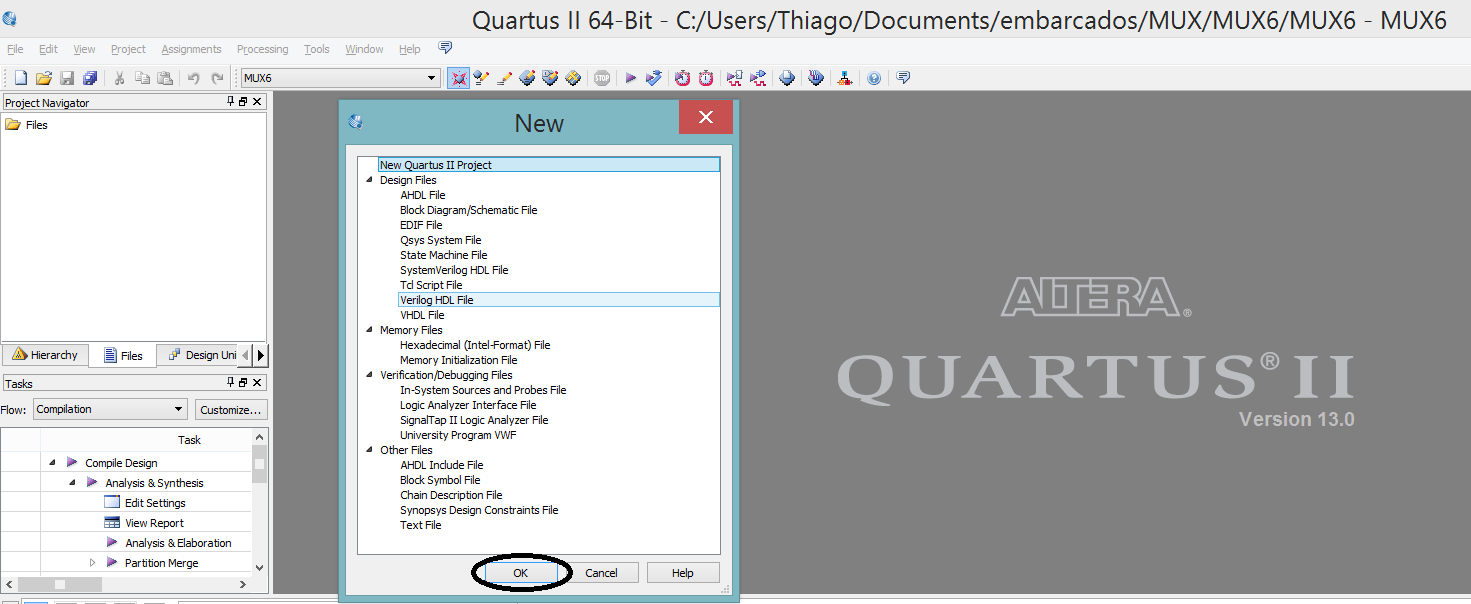
Task: Select VHDL File
Action: tap(422, 315)
